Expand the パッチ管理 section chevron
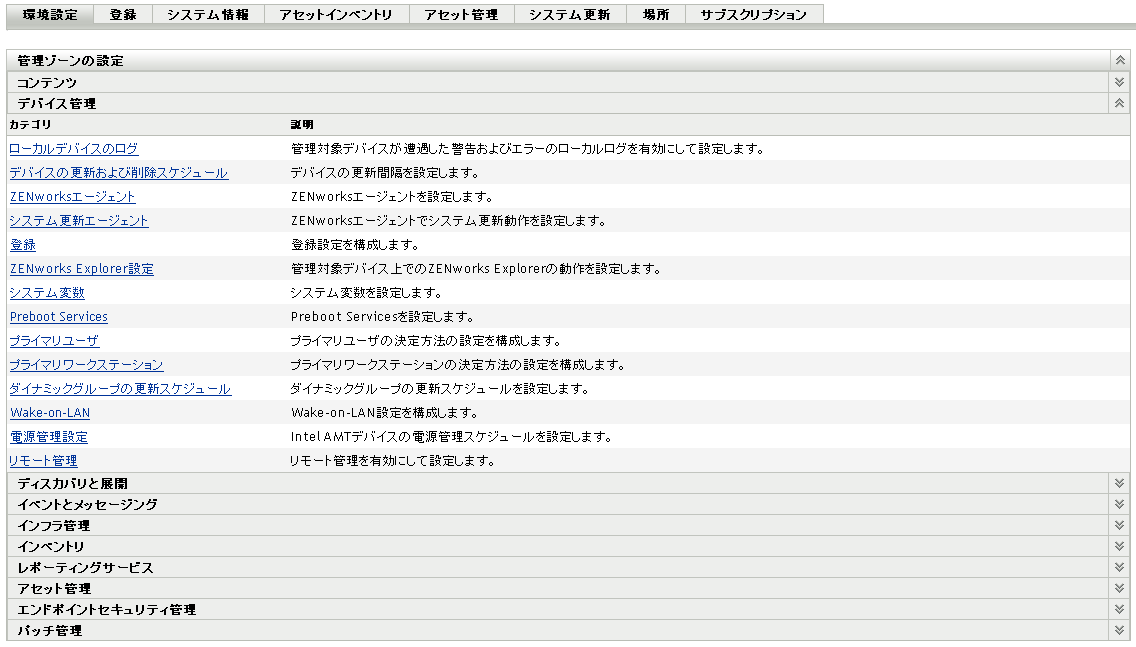This screenshot has width=1136, height=647. click(1119, 630)
